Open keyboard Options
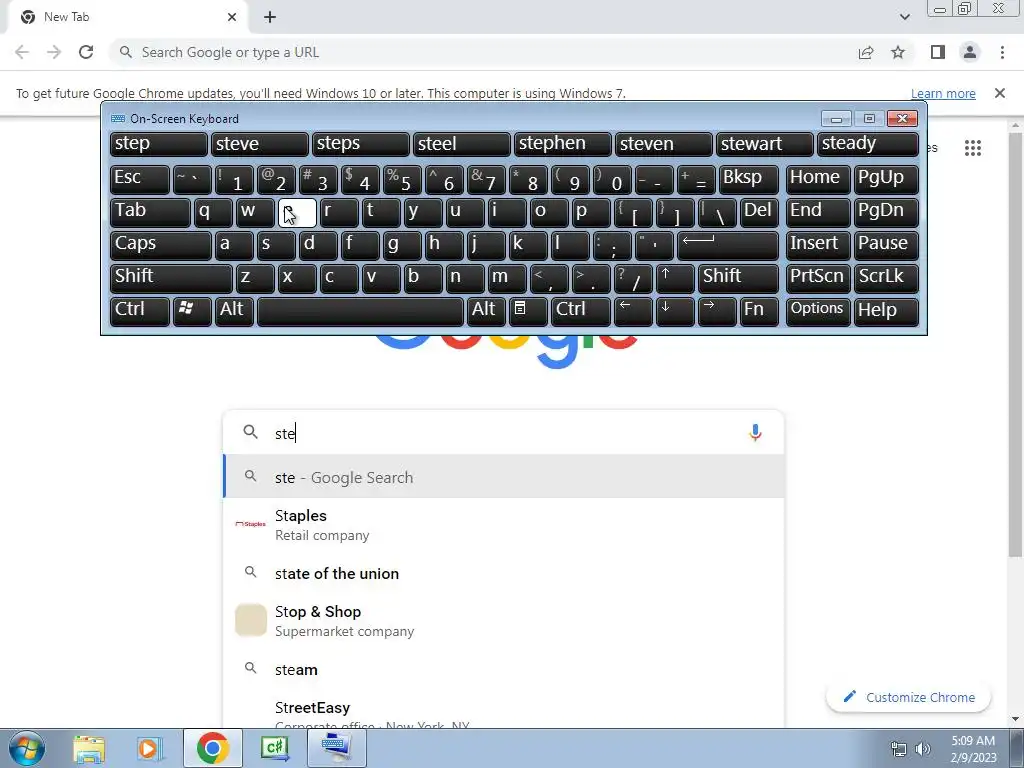The height and width of the screenshot is (768, 1024). pyautogui.click(x=818, y=312)
